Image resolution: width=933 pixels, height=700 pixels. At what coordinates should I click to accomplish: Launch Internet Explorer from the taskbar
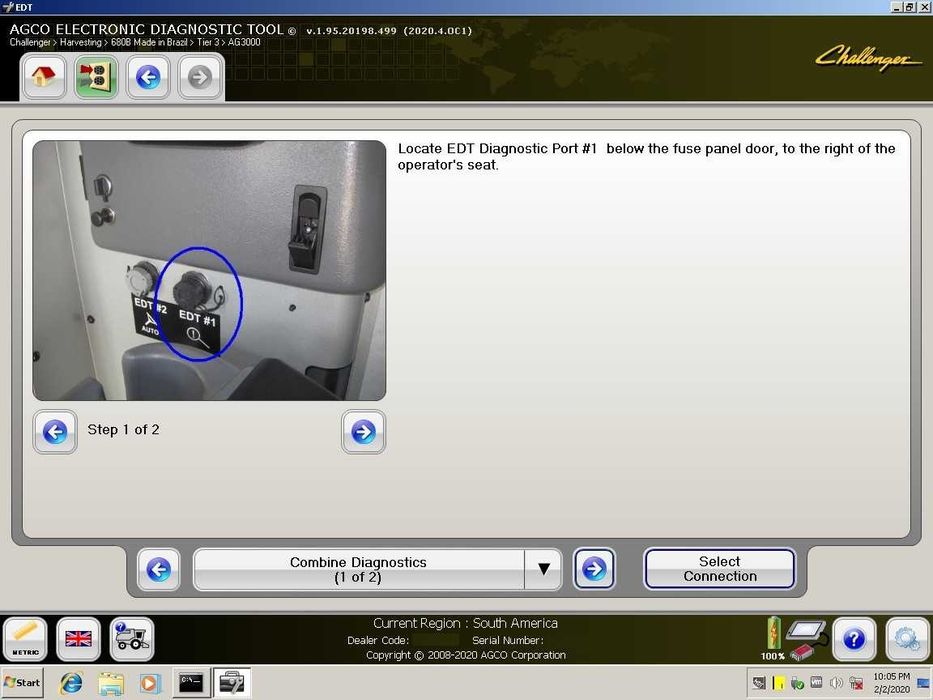click(71, 683)
